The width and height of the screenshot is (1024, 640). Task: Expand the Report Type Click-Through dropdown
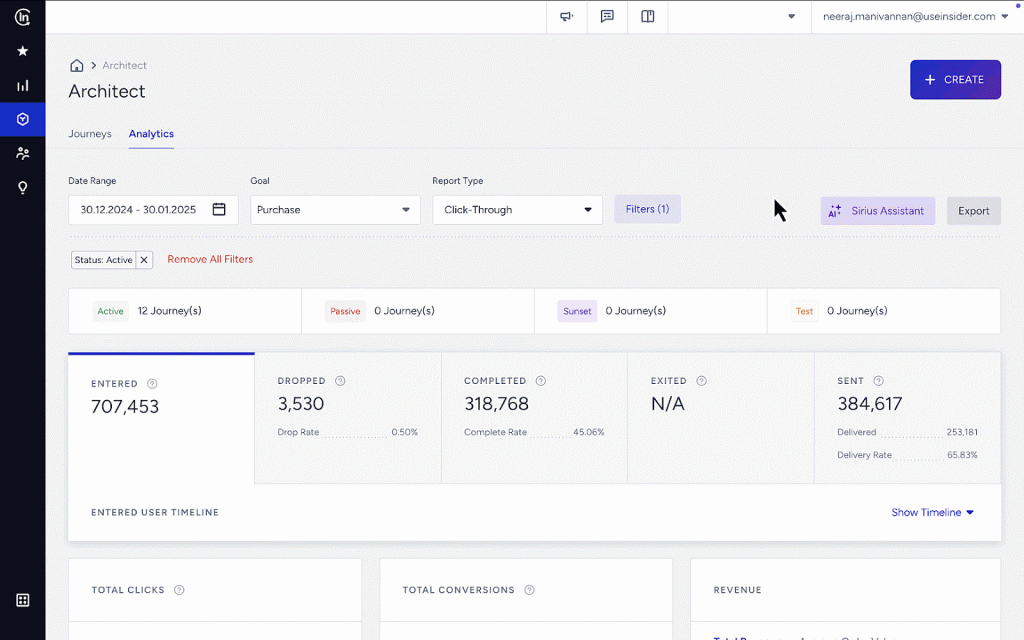[x=517, y=210]
